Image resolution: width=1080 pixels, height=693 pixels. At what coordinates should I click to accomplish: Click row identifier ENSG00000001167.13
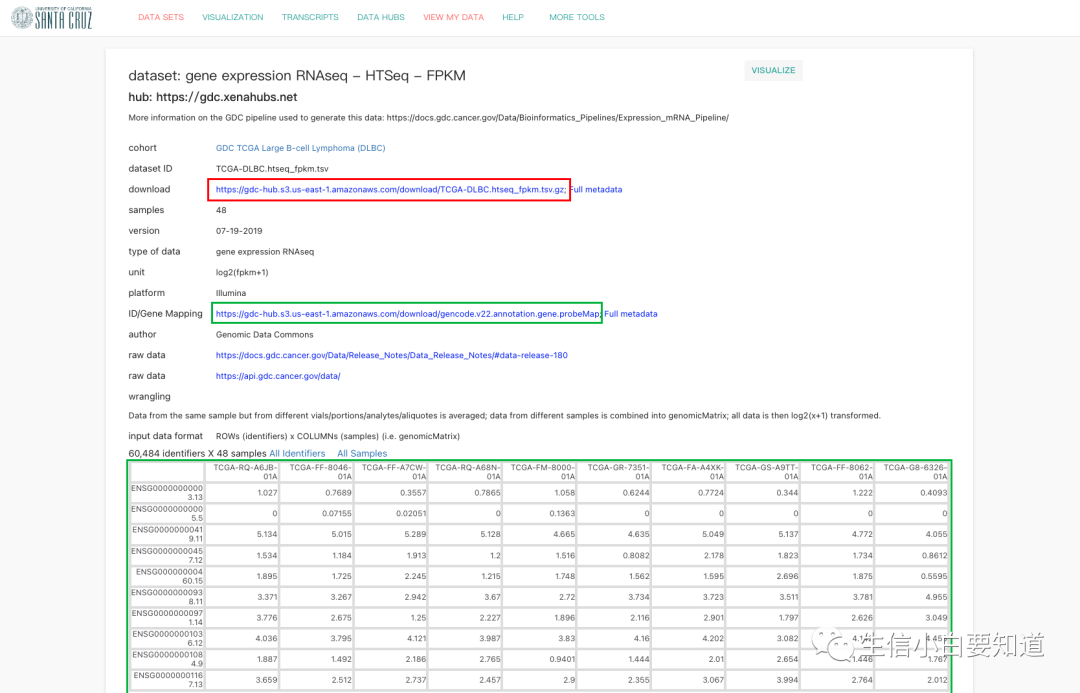167,679
